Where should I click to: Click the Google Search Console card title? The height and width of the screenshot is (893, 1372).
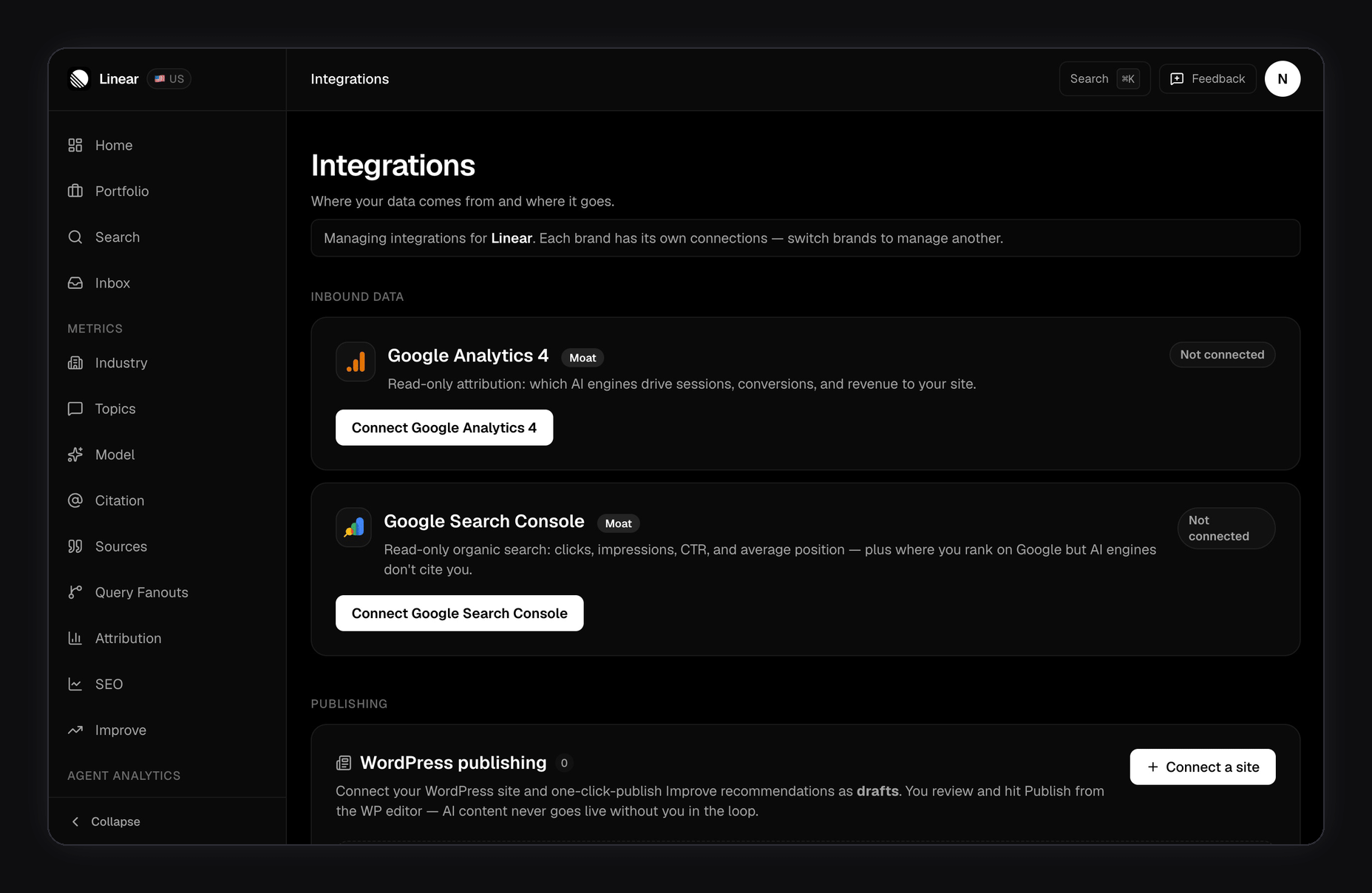click(x=484, y=521)
